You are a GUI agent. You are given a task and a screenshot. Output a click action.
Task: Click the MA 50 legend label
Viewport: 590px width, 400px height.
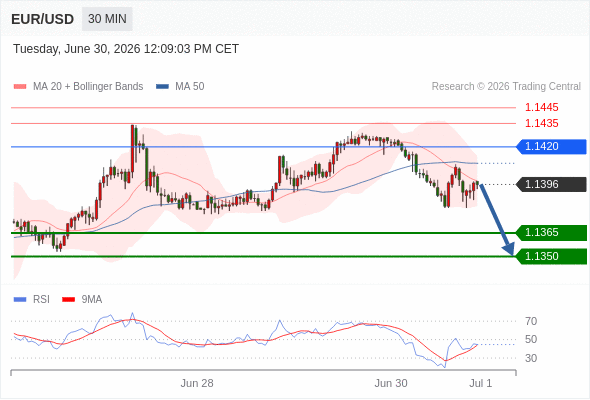coord(190,87)
